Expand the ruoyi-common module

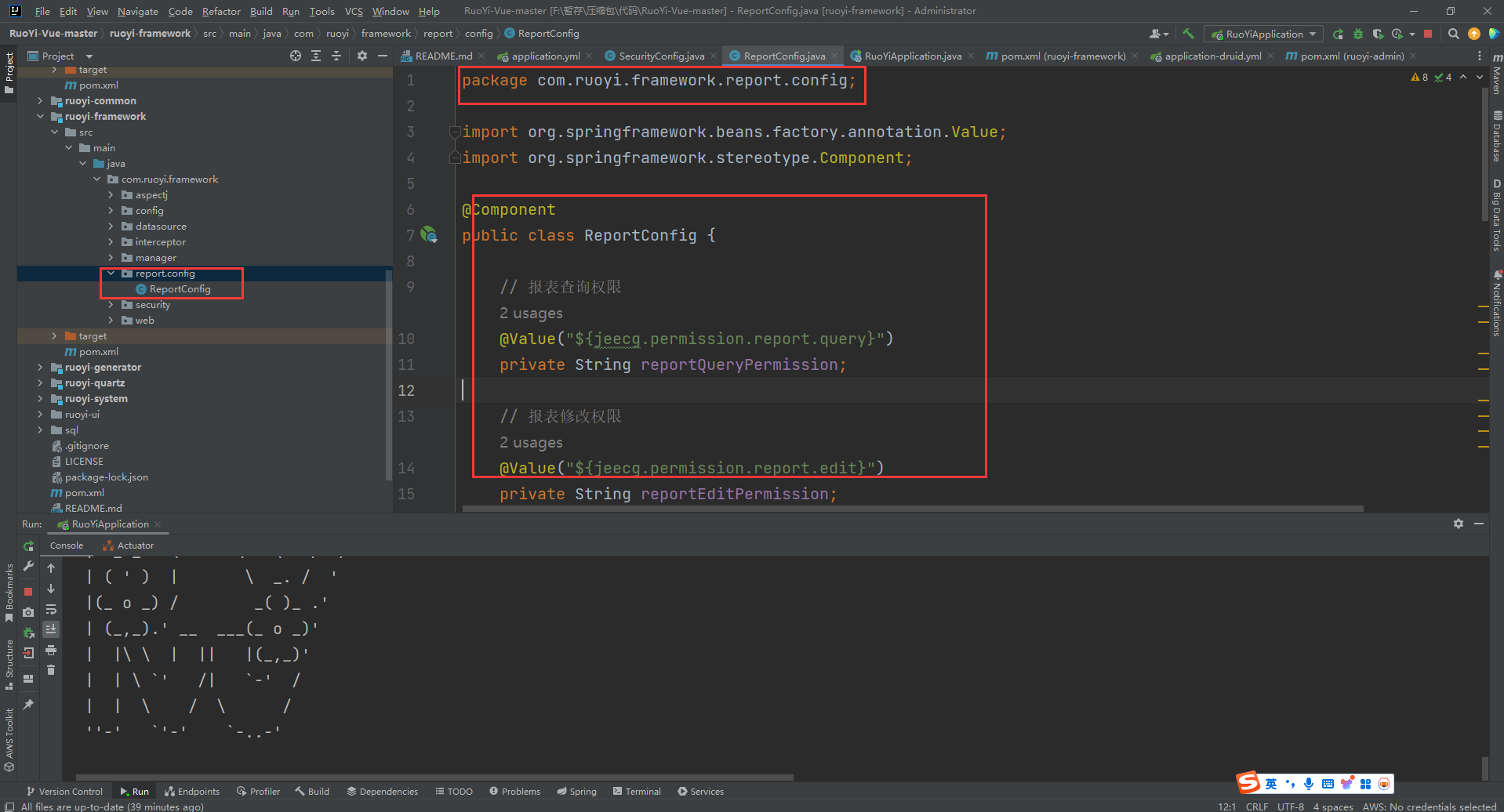coord(40,100)
